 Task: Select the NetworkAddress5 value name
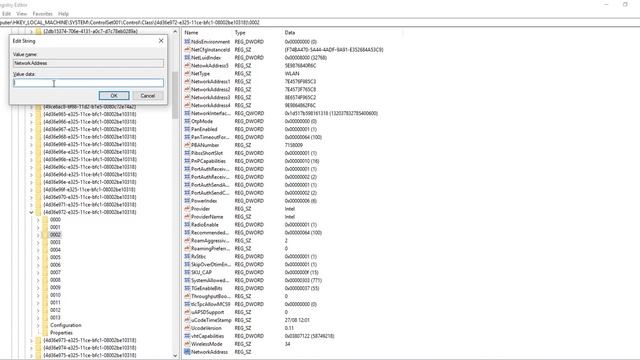coord(210,65)
